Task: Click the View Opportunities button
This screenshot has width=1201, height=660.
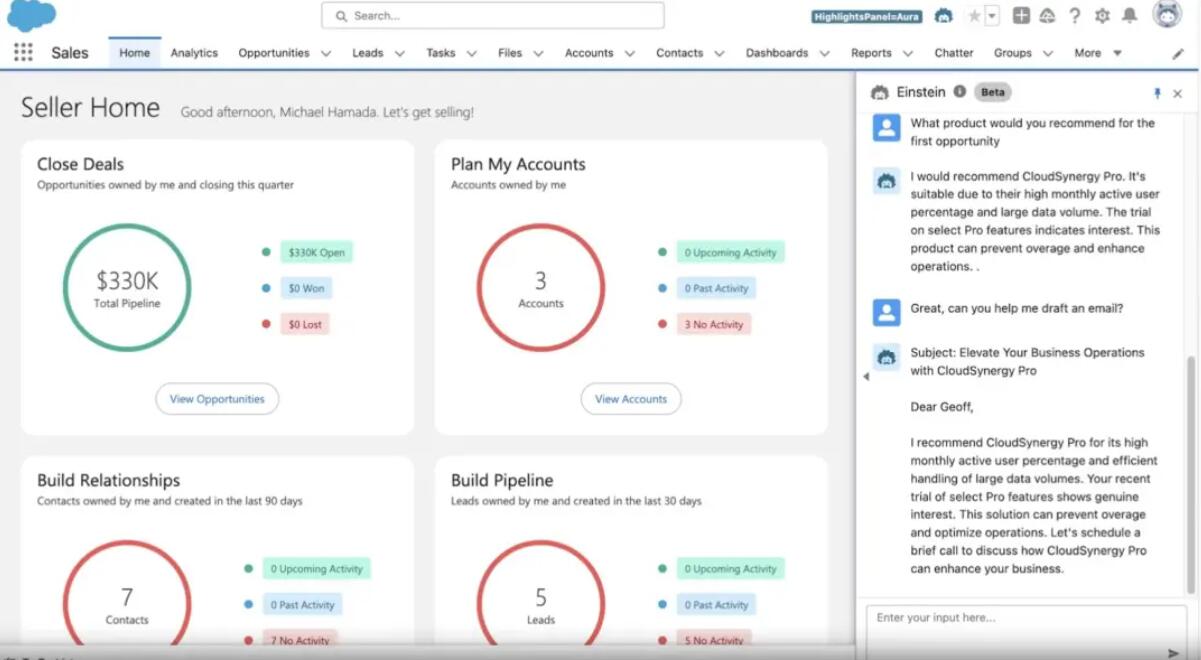Action: tap(217, 399)
